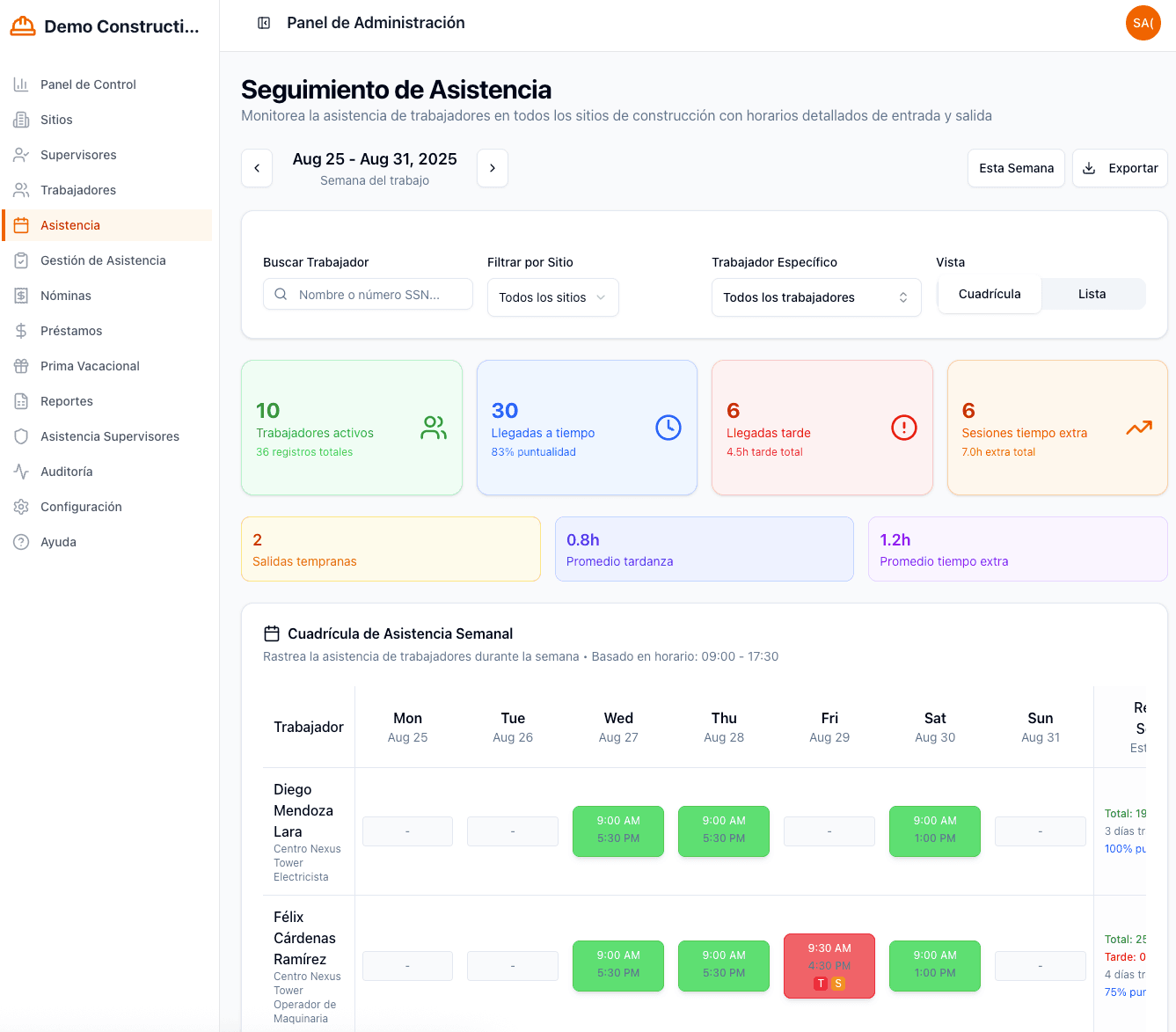This screenshot has height=1032, width=1176.
Task: Switch view to Cuadrícula
Action: click(990, 294)
